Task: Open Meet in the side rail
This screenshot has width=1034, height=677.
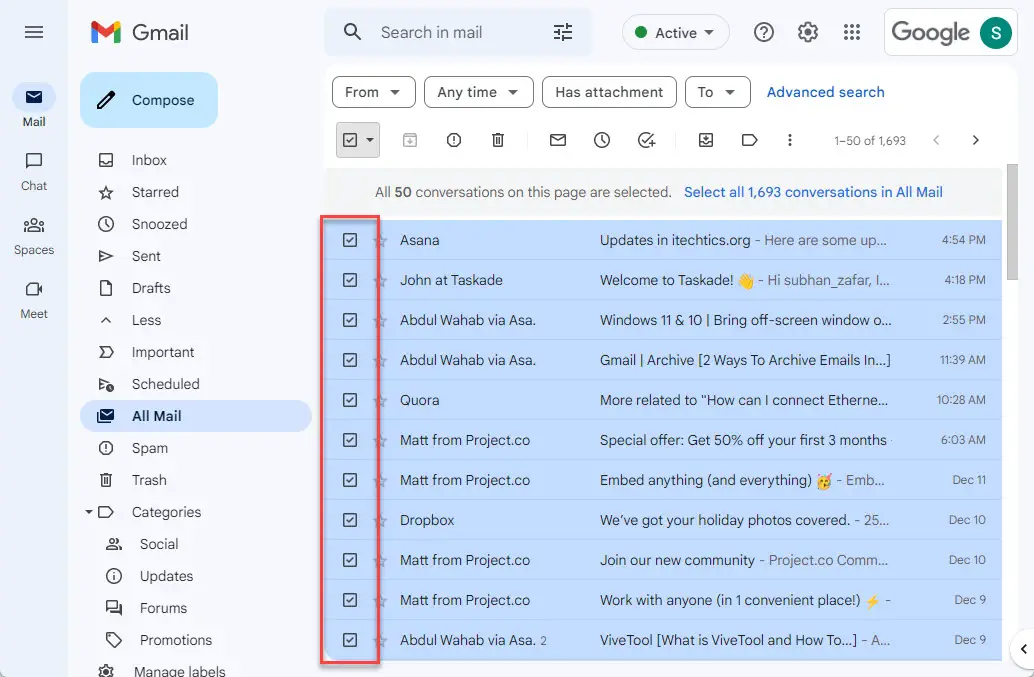Action: point(34,299)
